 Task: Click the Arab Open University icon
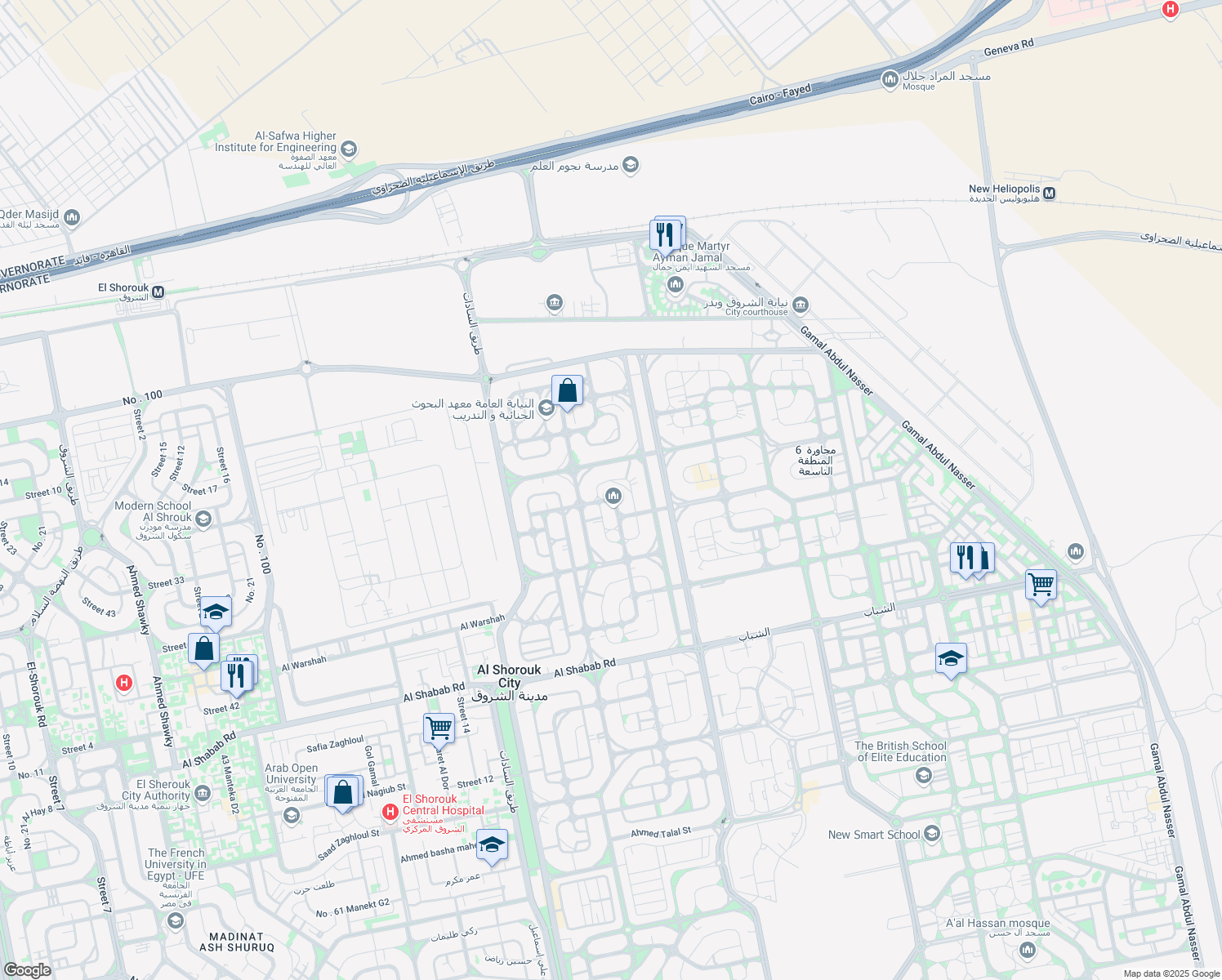pyautogui.click(x=292, y=814)
